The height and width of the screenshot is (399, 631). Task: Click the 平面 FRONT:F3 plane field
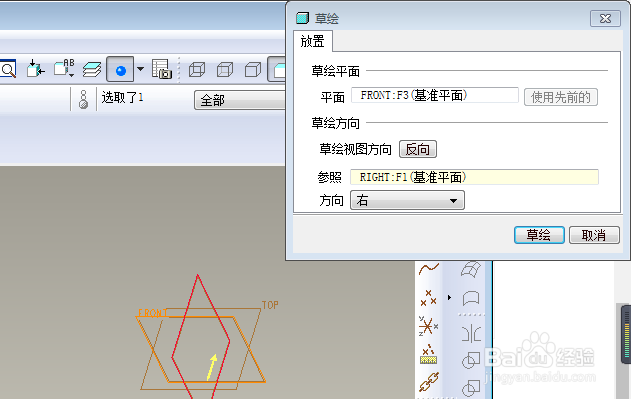pos(435,95)
